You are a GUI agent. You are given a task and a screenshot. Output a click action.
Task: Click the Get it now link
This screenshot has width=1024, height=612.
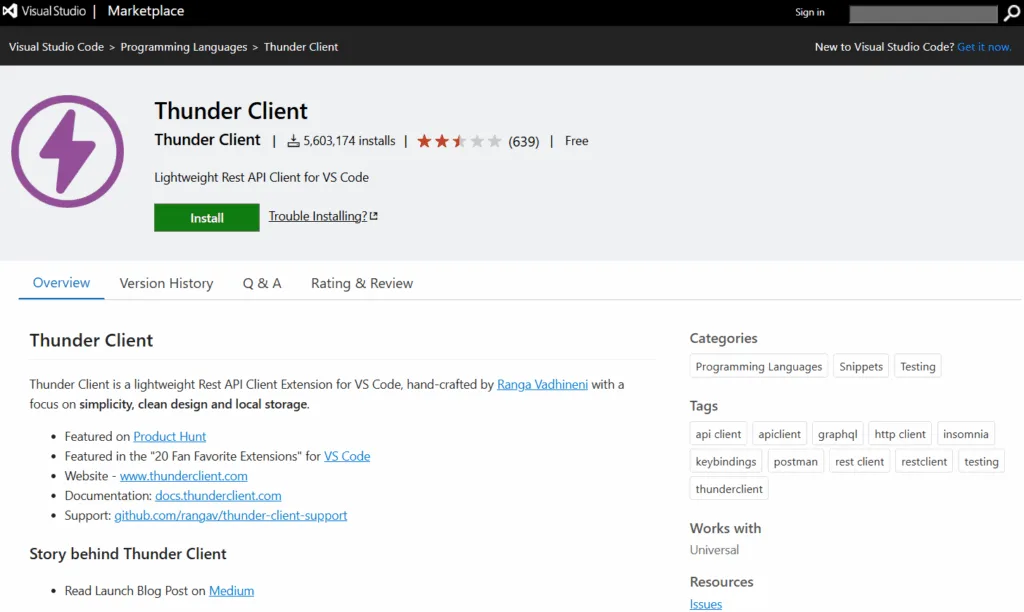[x=984, y=47]
